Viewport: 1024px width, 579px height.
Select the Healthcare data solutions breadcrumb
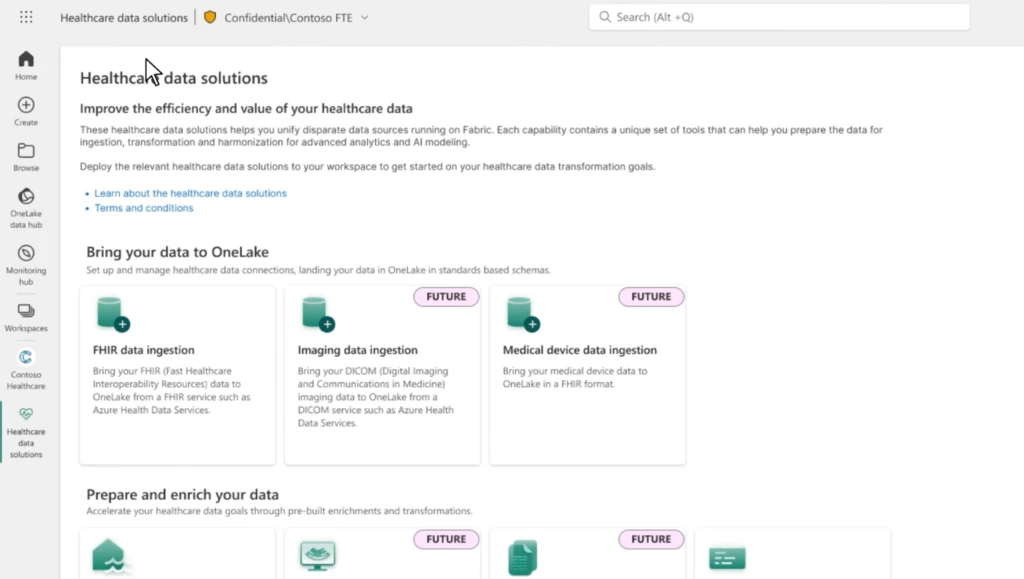point(123,16)
